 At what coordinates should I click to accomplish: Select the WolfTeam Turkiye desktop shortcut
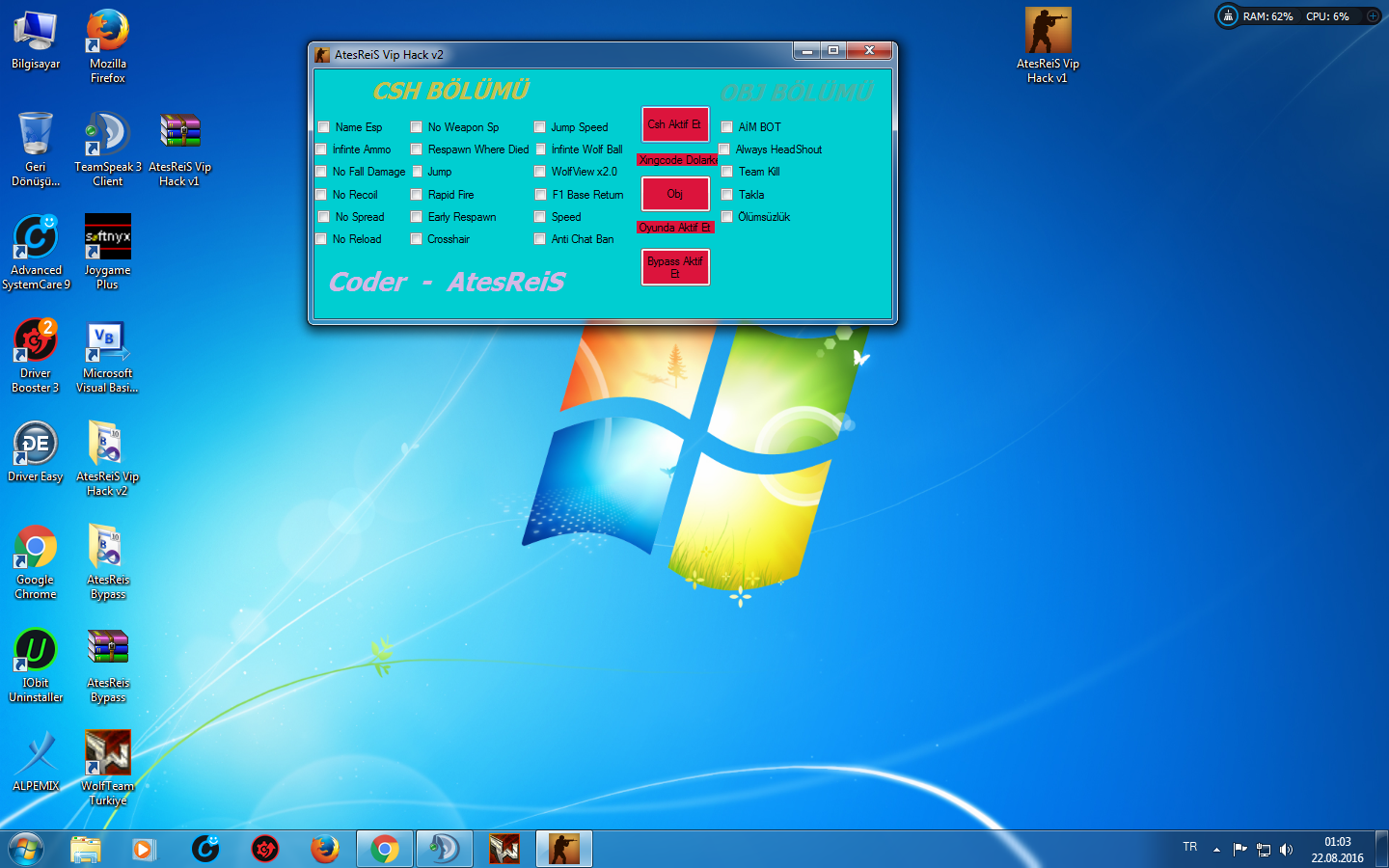[108, 768]
